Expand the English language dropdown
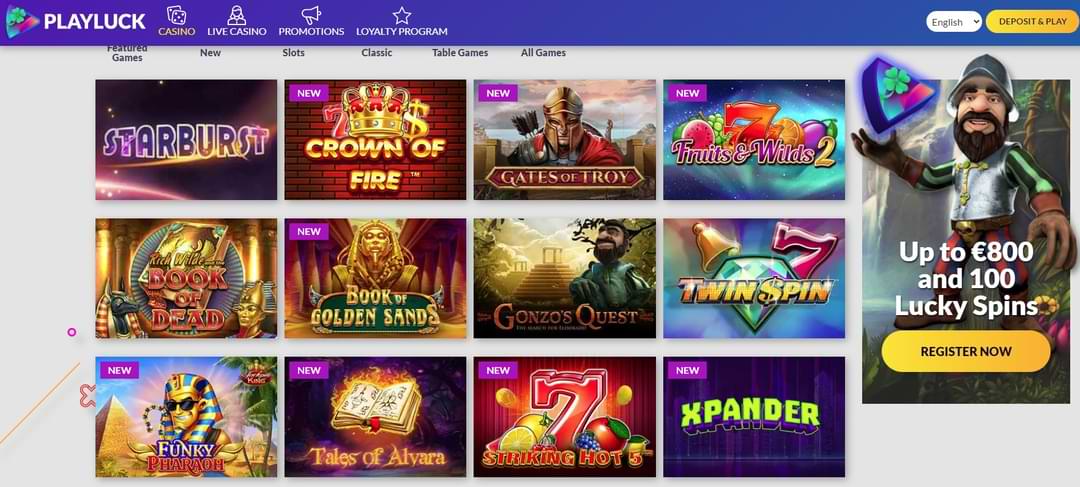 954,21
